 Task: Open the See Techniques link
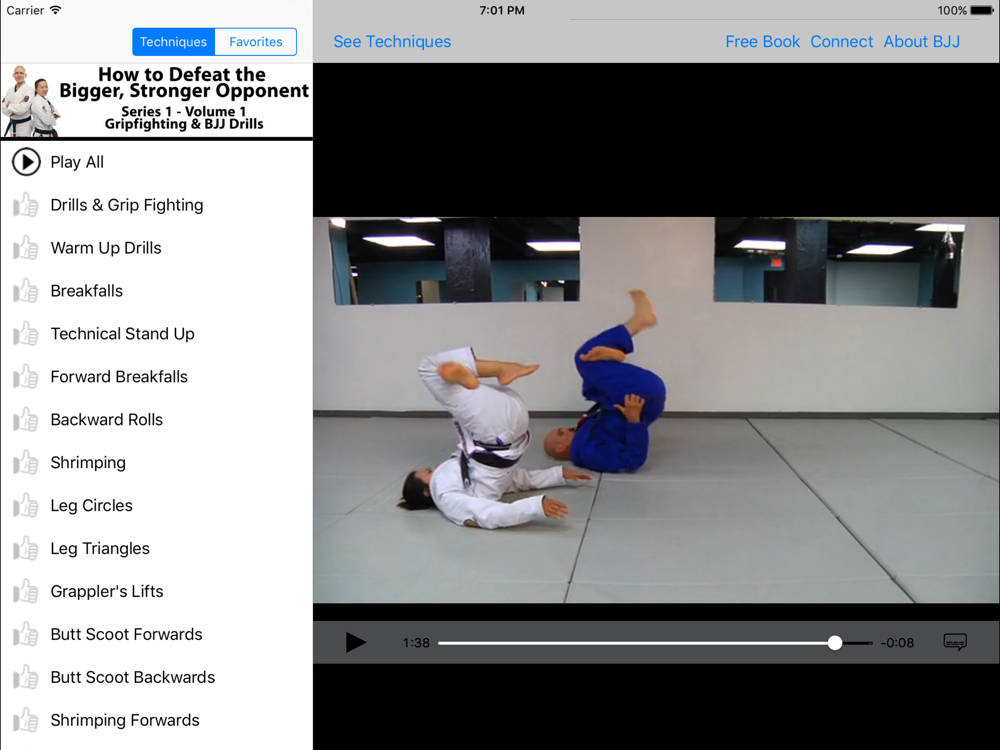coord(392,41)
